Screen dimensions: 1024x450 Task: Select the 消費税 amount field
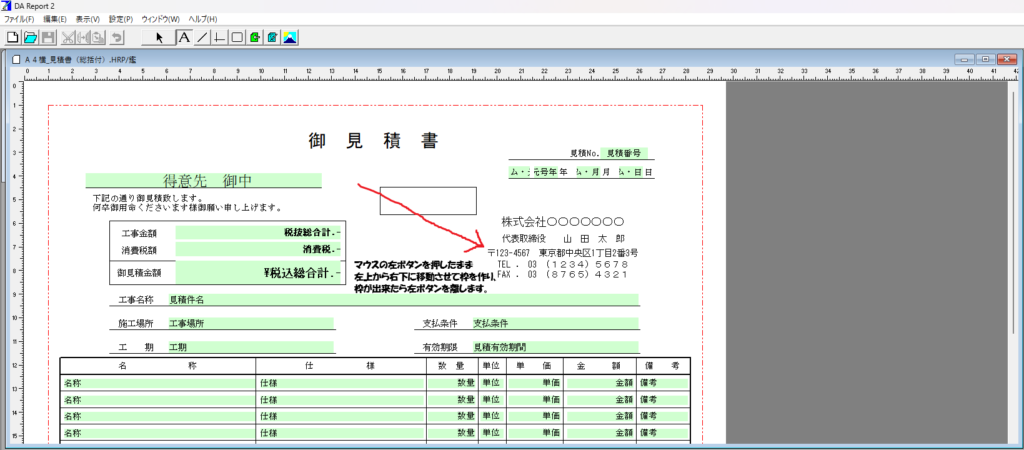(x=258, y=249)
